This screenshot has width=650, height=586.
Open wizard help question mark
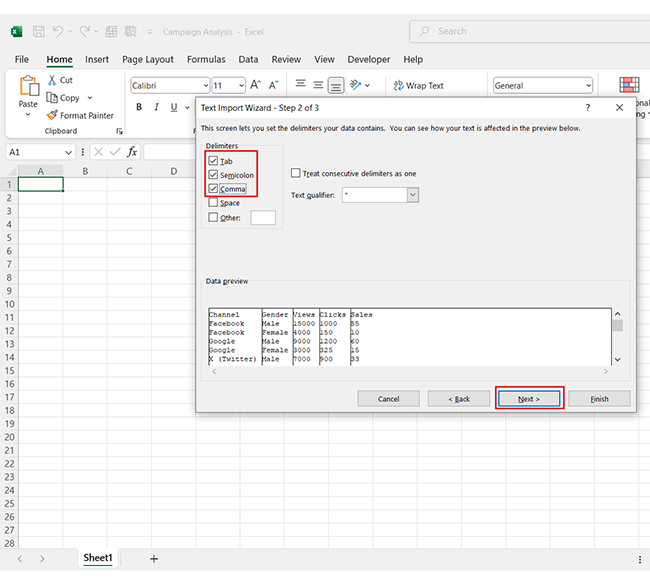click(587, 108)
